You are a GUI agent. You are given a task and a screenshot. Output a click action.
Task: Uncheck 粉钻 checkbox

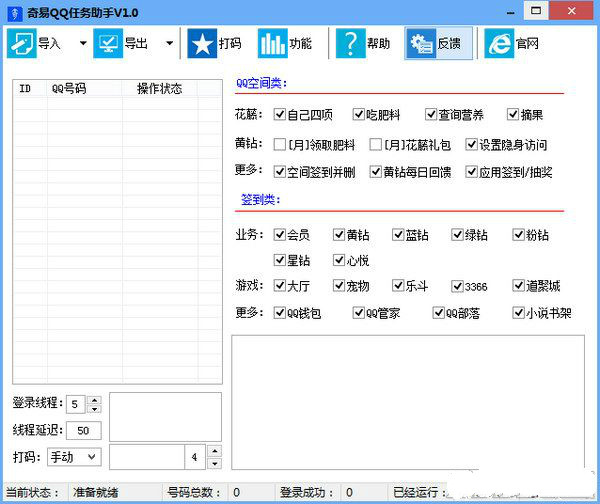(518, 234)
